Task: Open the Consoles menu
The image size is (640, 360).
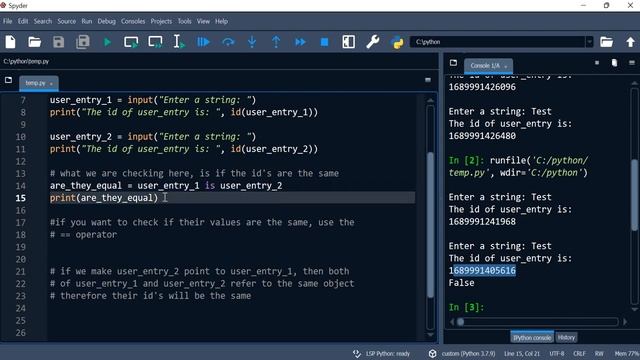Action: tap(133, 21)
